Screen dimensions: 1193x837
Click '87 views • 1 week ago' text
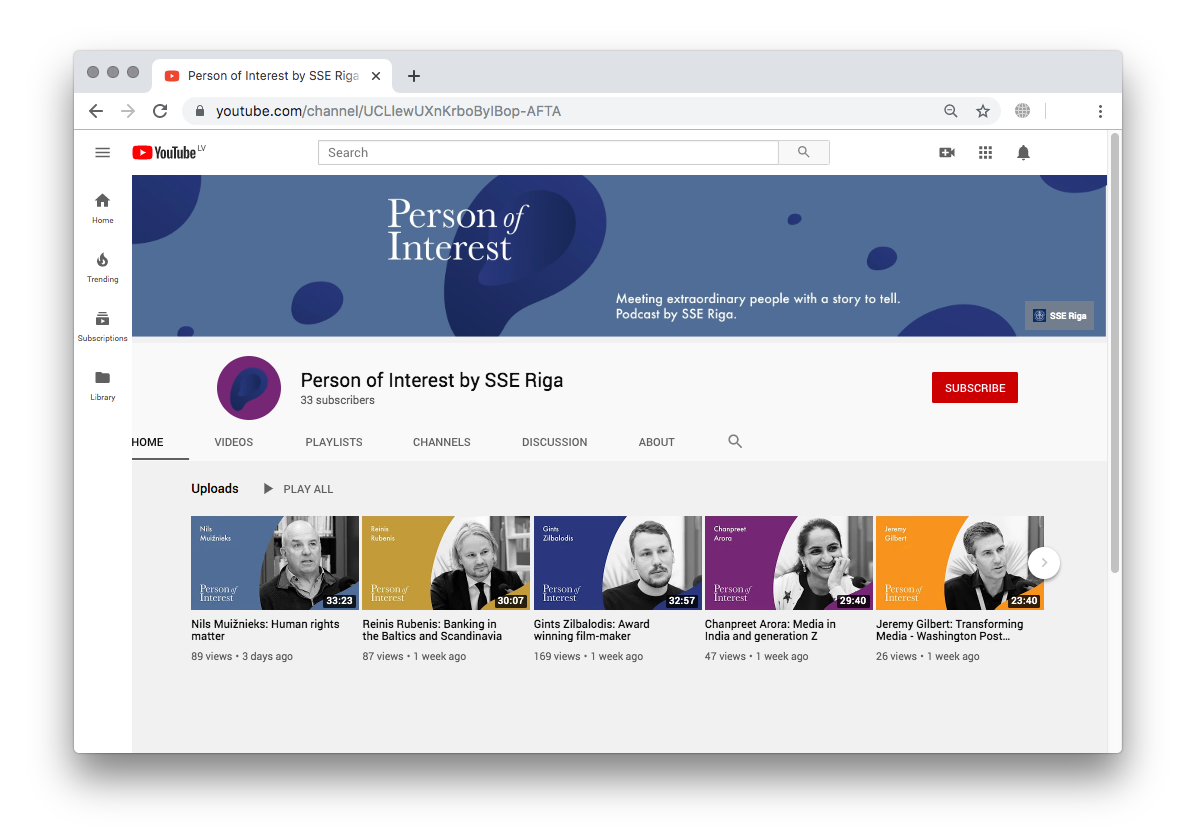414,657
